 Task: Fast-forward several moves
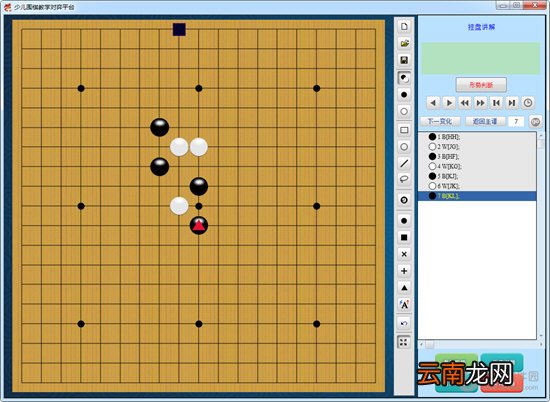[x=480, y=103]
